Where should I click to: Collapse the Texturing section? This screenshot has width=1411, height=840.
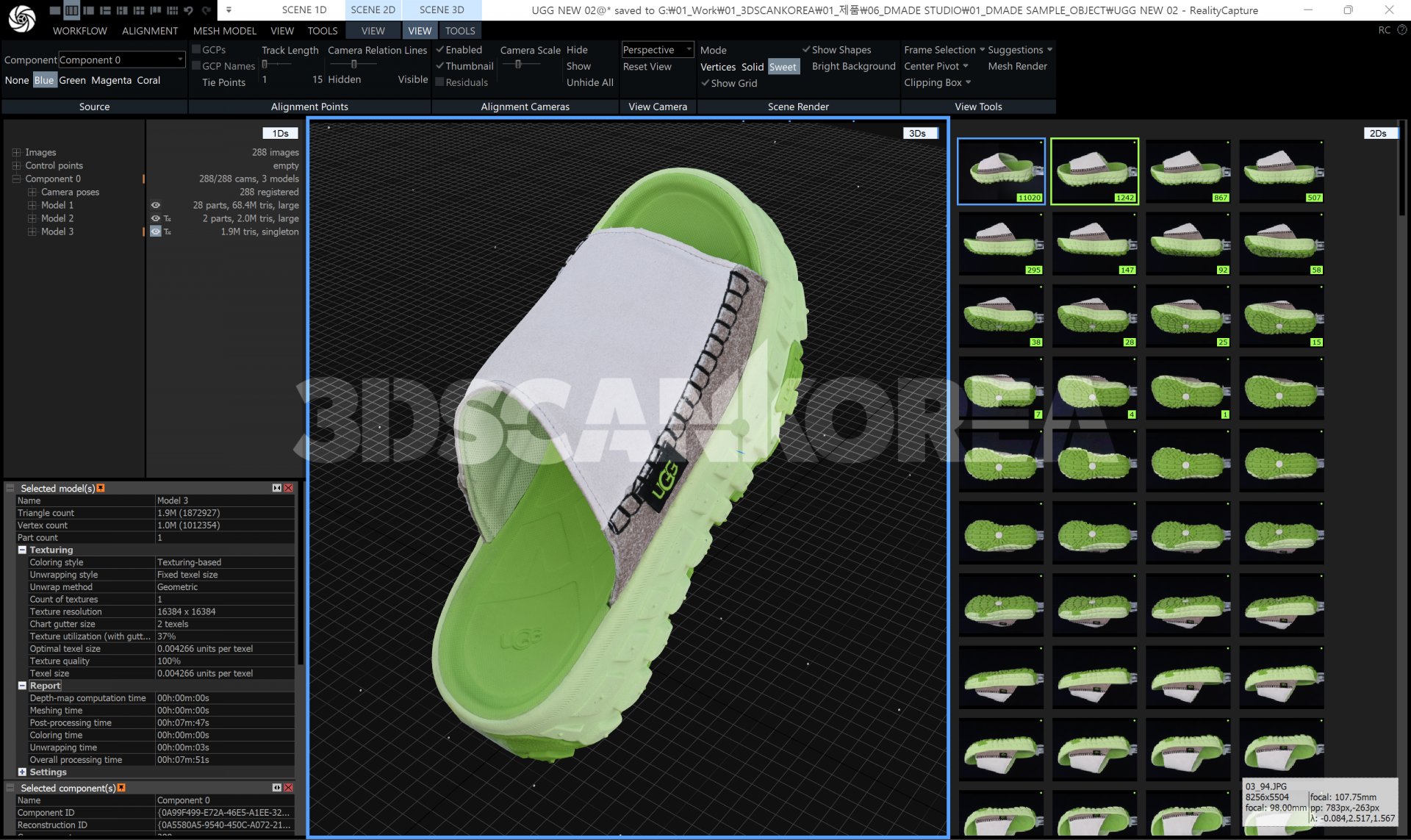[22, 550]
